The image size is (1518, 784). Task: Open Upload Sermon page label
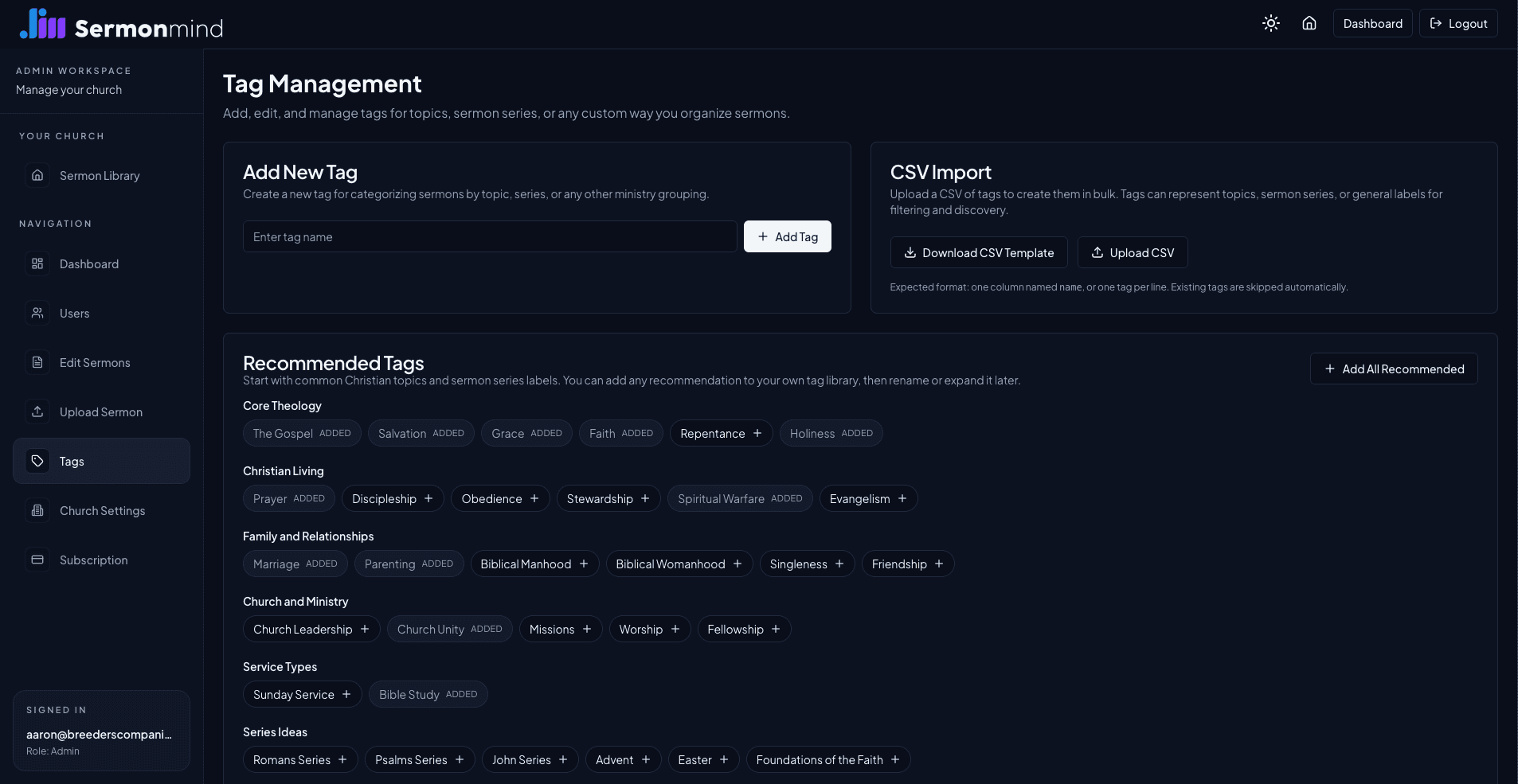tap(101, 412)
